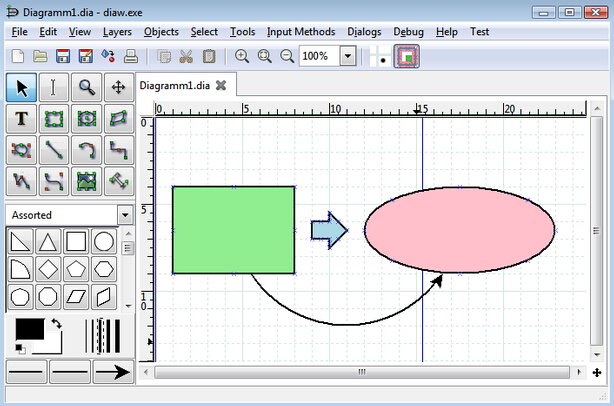Close the Diagramm1.dia tab
This screenshot has height=406, width=614.
click(x=221, y=85)
